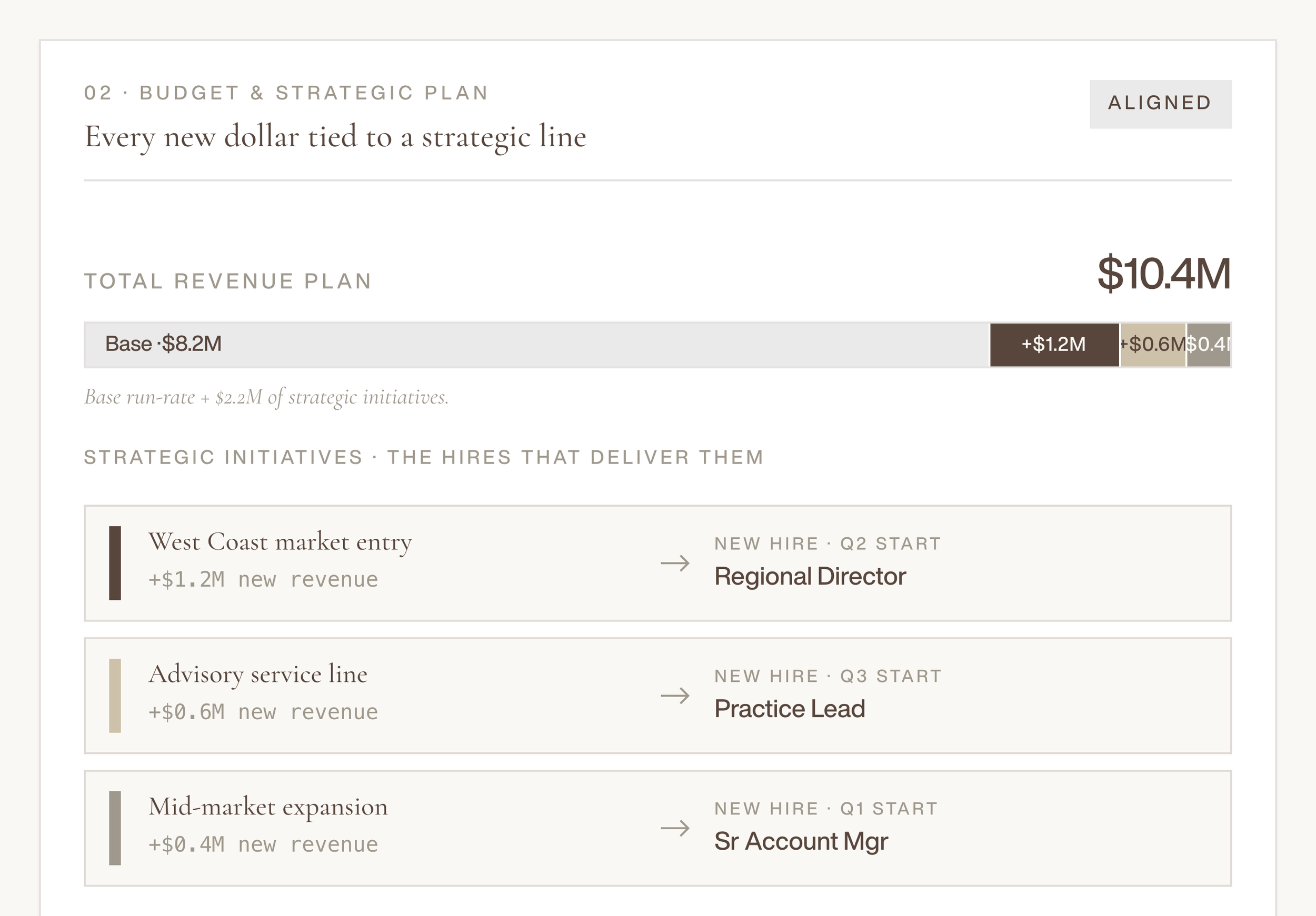Viewport: 1316px width, 916px height.
Task: Click the arrow beside Mid-market expansion
Action: 675,828
